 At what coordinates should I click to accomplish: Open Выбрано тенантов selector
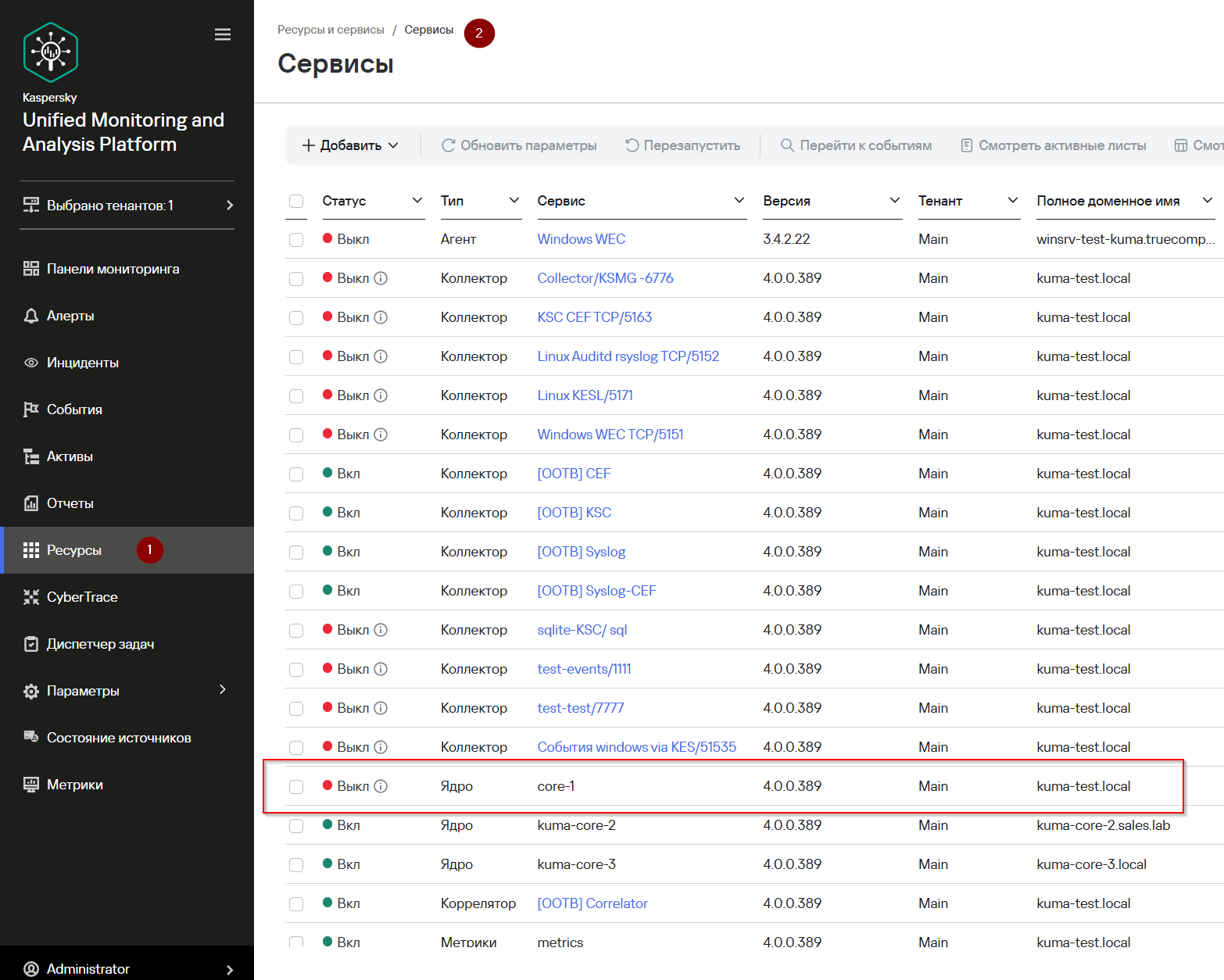tap(127, 206)
